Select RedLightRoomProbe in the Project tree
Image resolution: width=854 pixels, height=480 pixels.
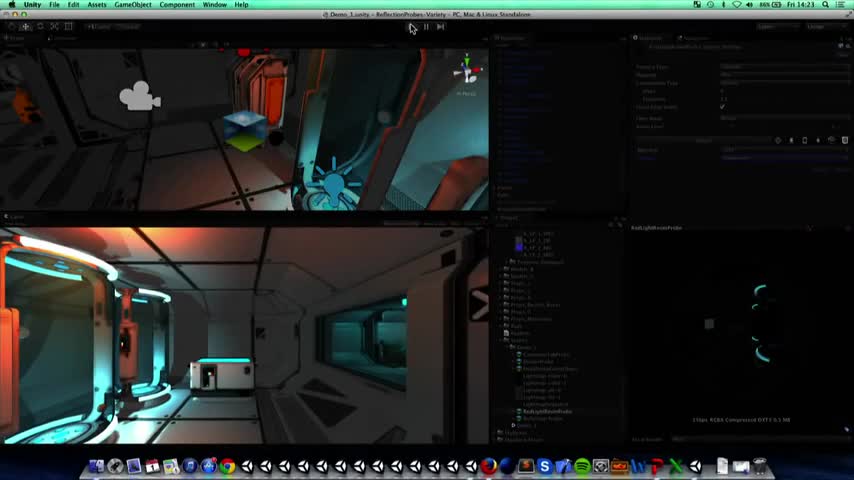pos(547,411)
